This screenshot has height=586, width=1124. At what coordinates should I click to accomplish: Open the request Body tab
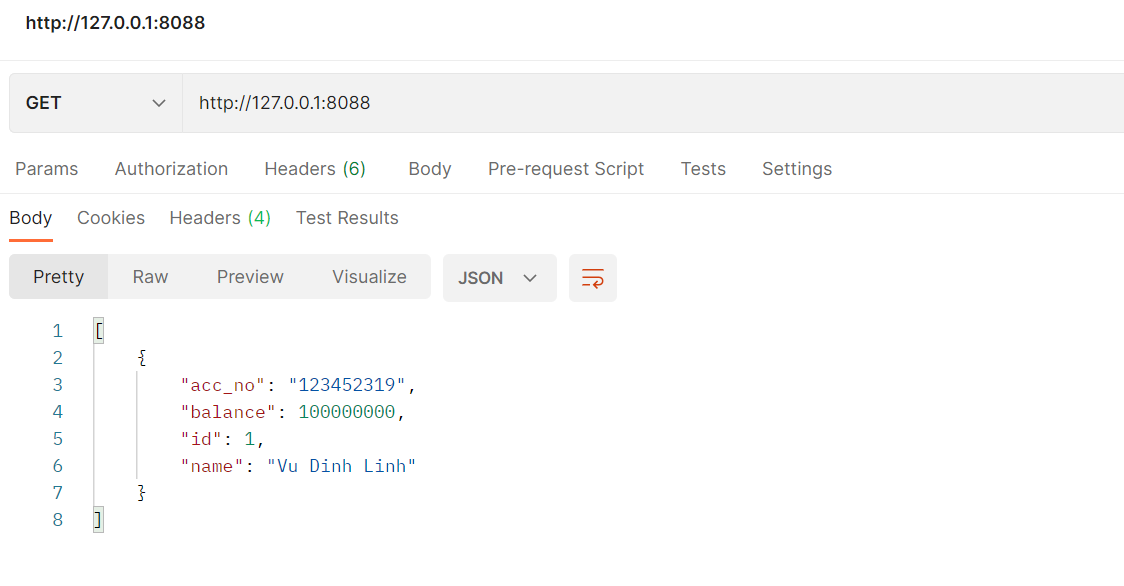(429, 168)
